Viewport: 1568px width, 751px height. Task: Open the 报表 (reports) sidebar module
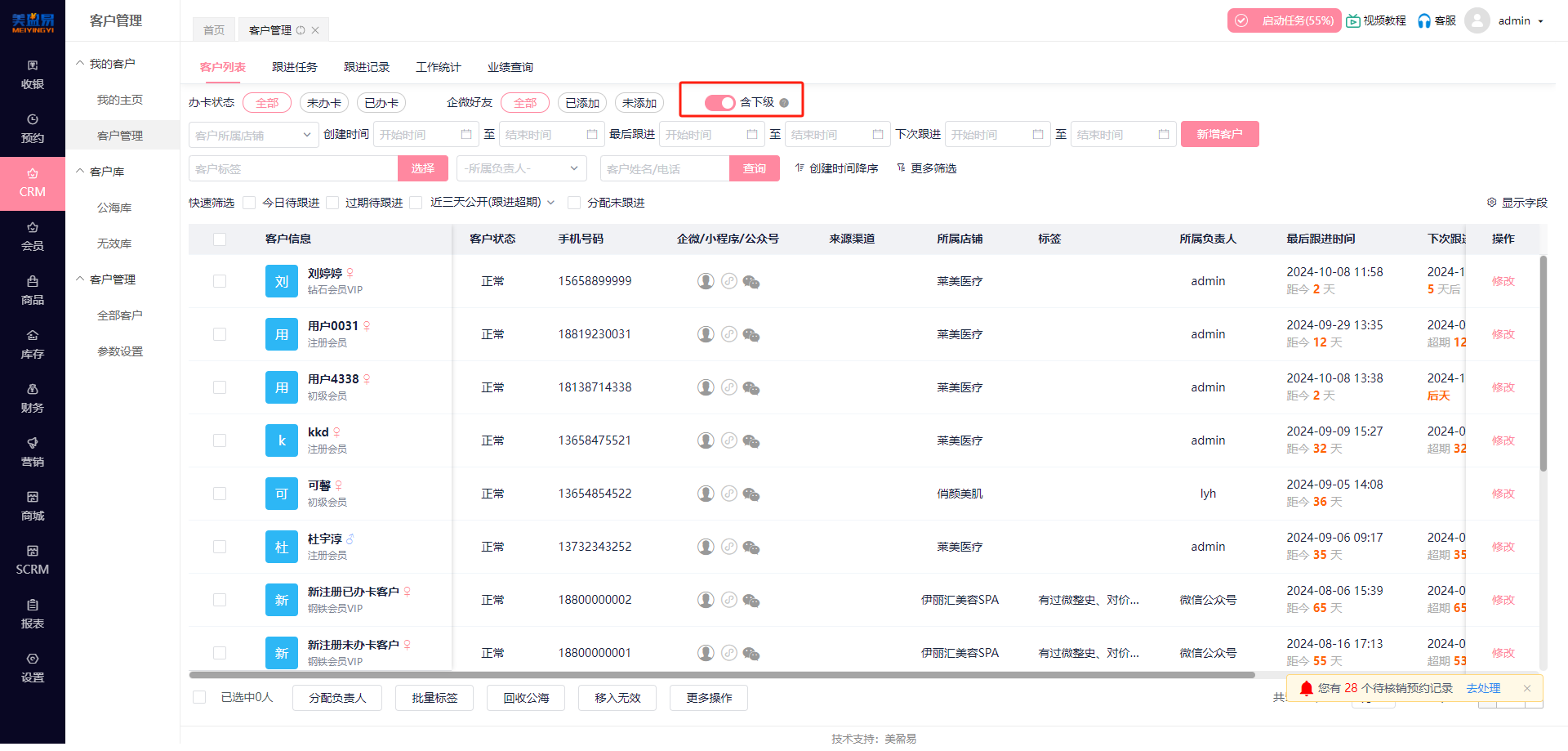point(32,614)
